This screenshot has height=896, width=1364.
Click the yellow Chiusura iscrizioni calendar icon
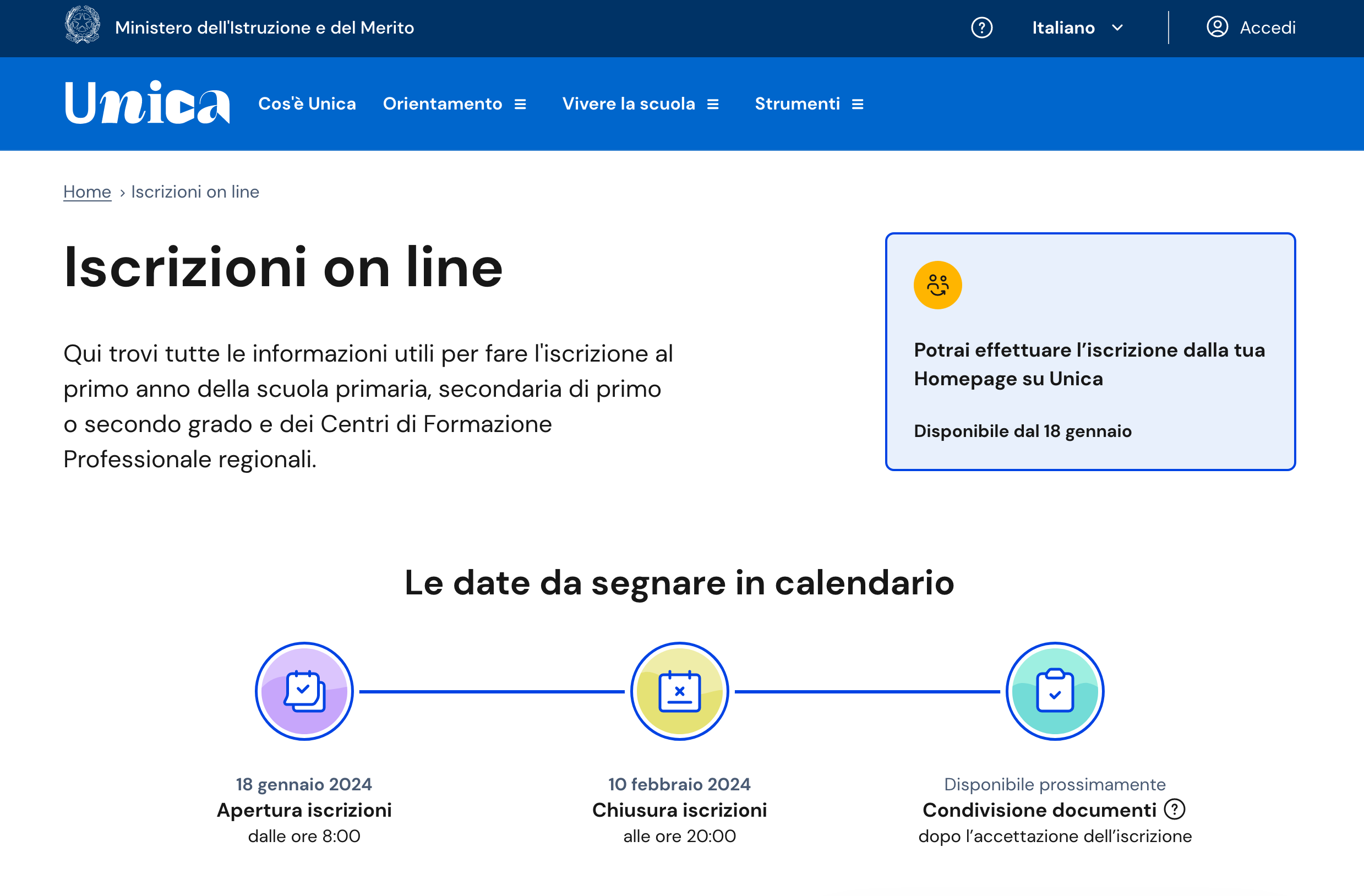coord(680,691)
